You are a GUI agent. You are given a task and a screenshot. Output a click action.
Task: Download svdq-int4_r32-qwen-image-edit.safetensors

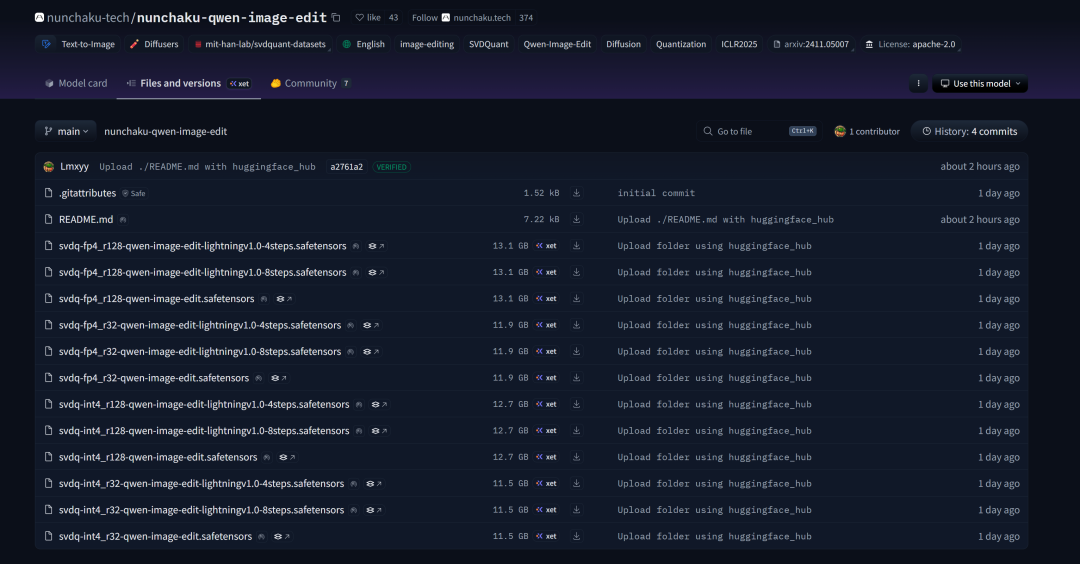pyautogui.click(x=577, y=536)
